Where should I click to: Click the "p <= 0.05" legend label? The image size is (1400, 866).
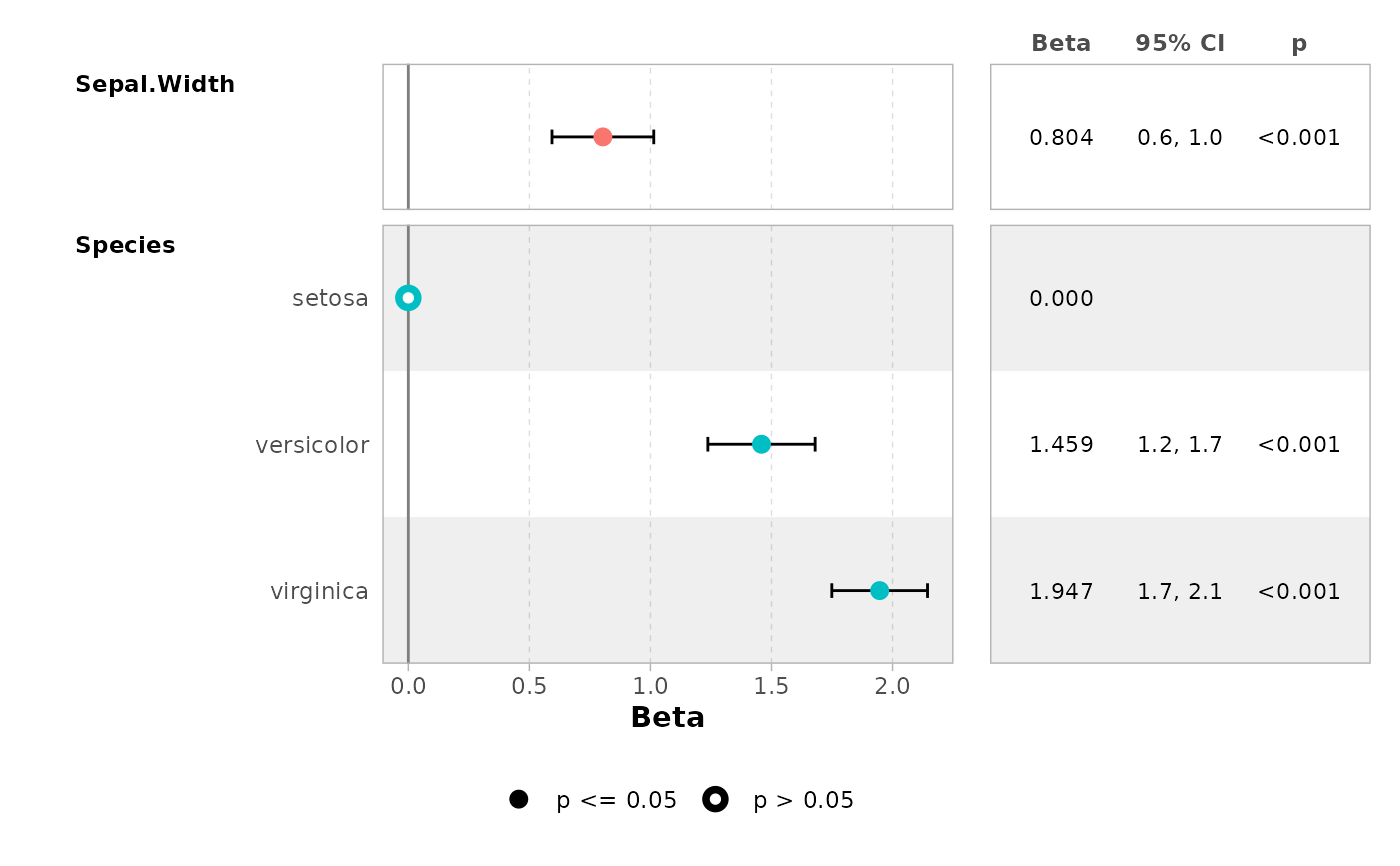[616, 801]
